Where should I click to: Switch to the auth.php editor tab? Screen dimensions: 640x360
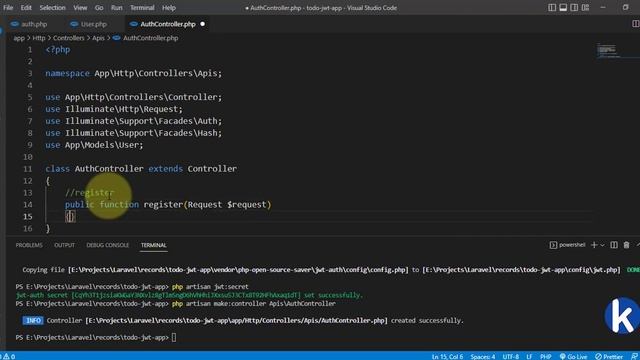point(29,24)
